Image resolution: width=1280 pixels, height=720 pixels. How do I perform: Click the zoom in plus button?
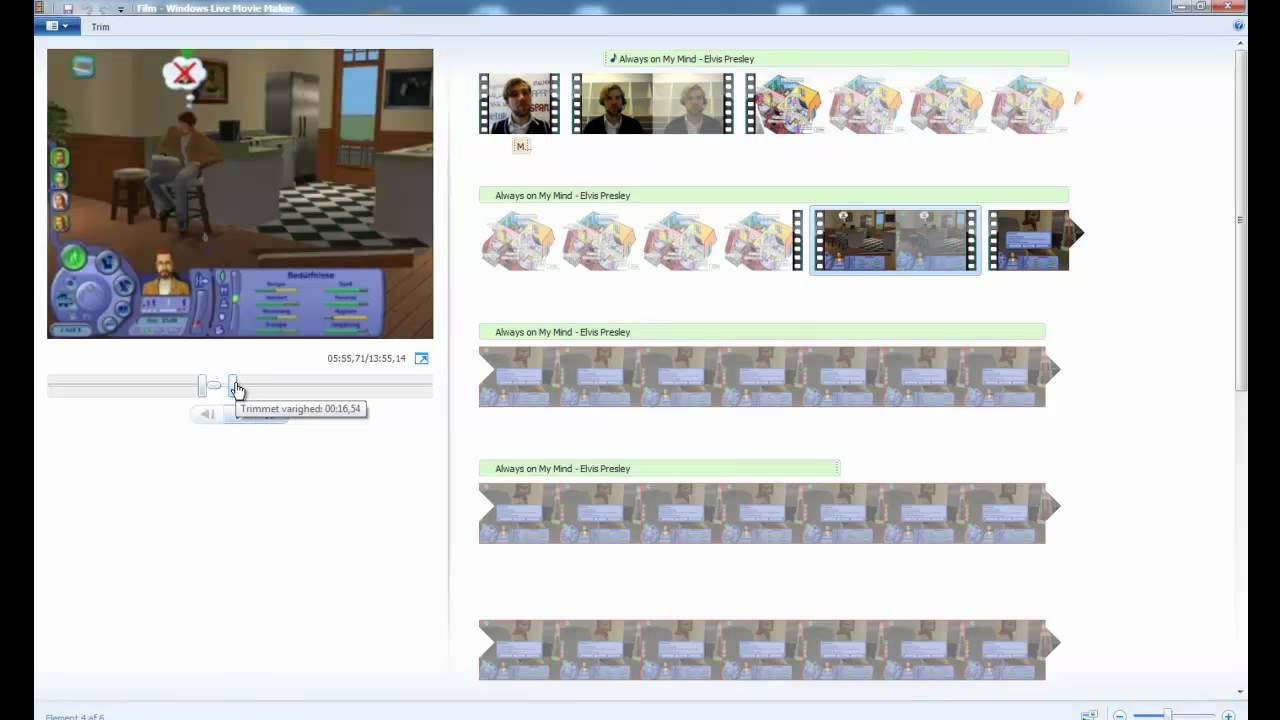pyautogui.click(x=1228, y=715)
